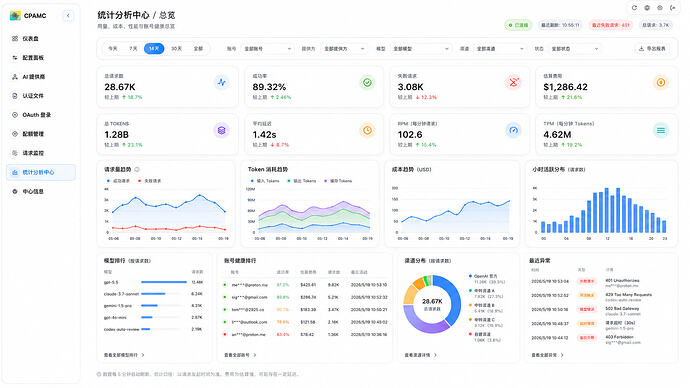The width and height of the screenshot is (690, 388).
Task: Click the theme icon beside the globe icon
Action: (660, 7)
